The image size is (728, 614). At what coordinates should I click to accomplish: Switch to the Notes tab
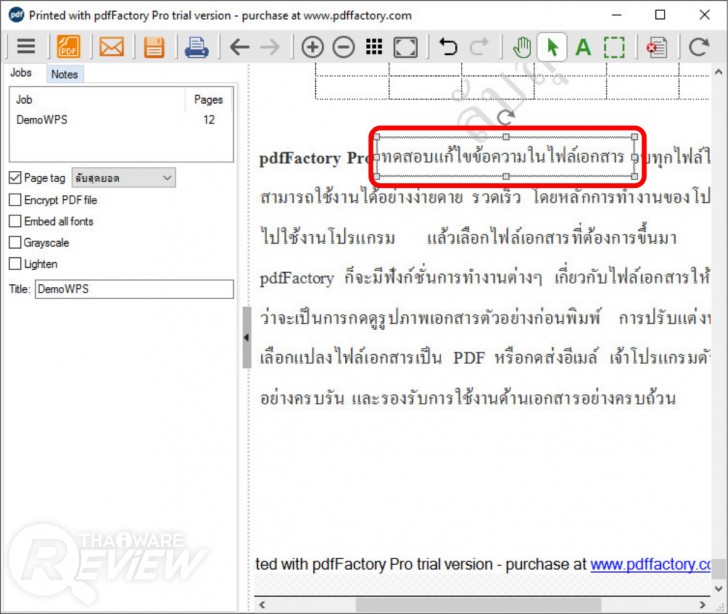[x=65, y=74]
